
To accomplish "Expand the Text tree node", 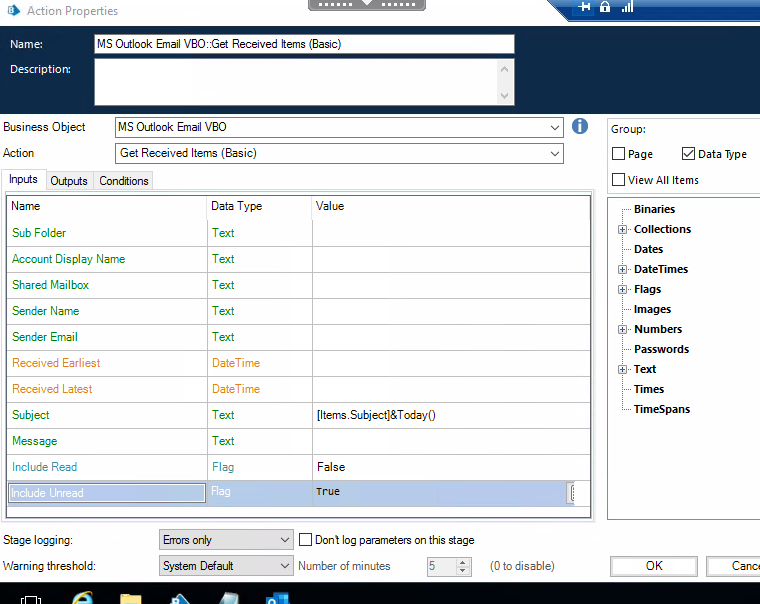I will tap(622, 369).
